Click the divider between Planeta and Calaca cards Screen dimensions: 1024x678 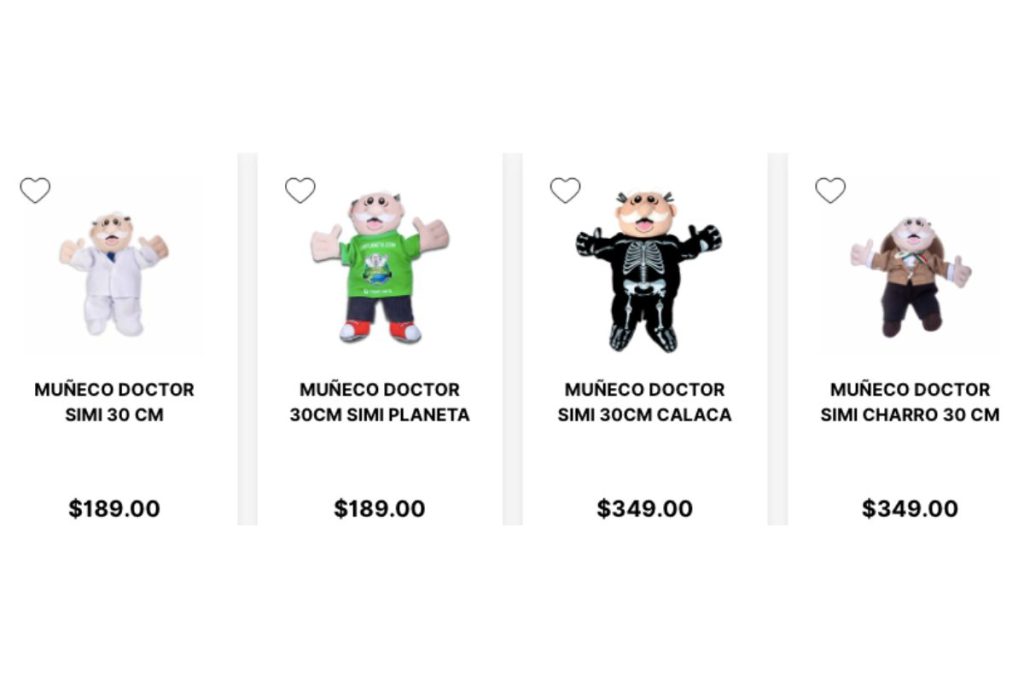[x=512, y=339]
